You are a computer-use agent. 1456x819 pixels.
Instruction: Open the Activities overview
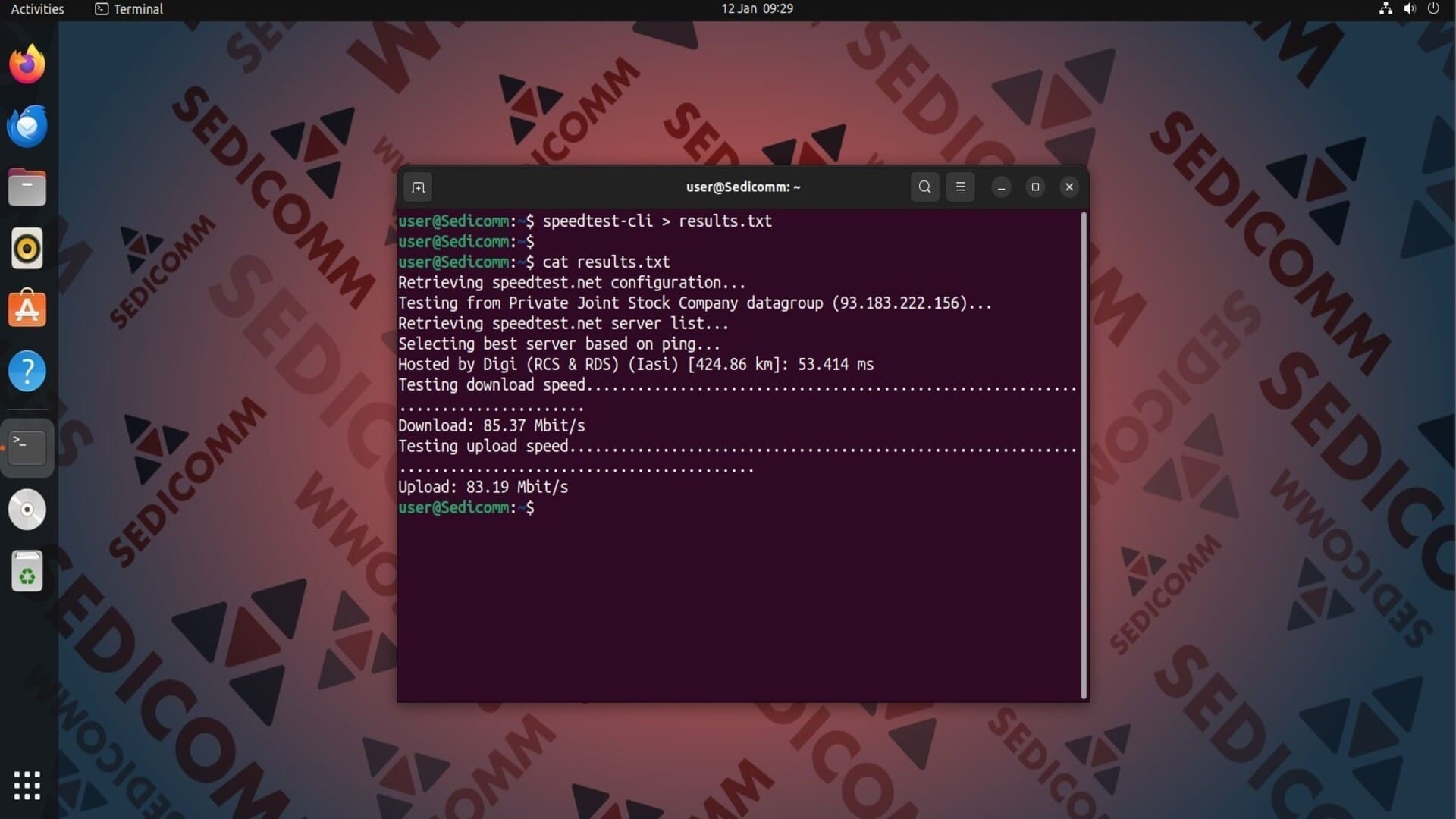(37, 9)
